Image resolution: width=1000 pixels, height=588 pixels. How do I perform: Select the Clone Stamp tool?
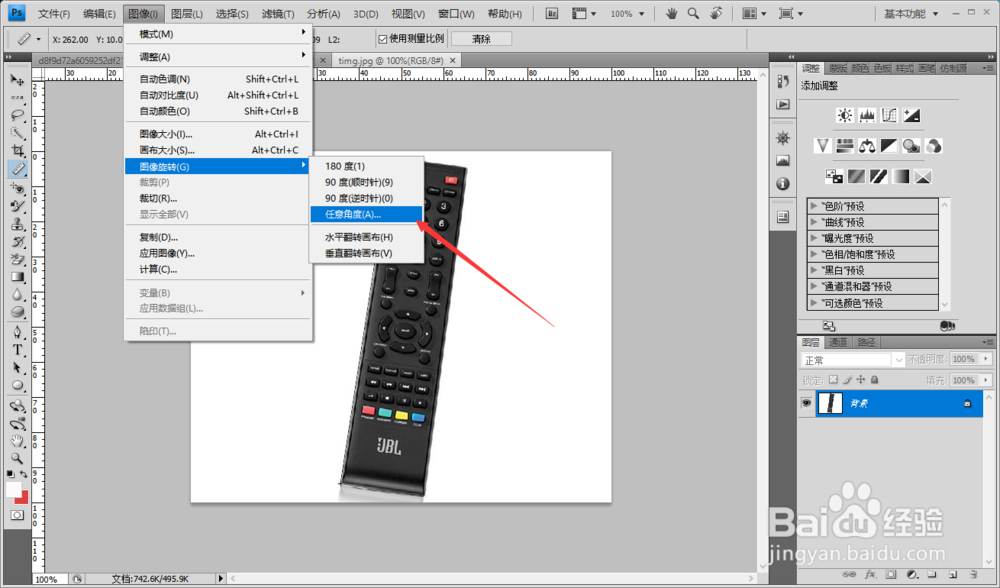coord(17,224)
